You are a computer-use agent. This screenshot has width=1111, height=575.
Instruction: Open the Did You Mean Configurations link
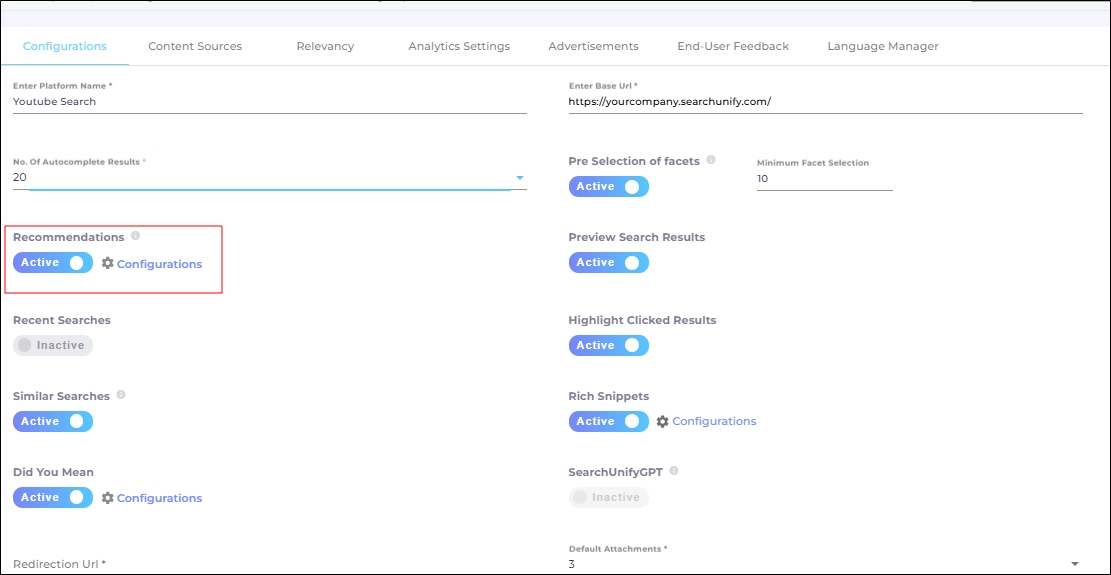click(x=159, y=498)
